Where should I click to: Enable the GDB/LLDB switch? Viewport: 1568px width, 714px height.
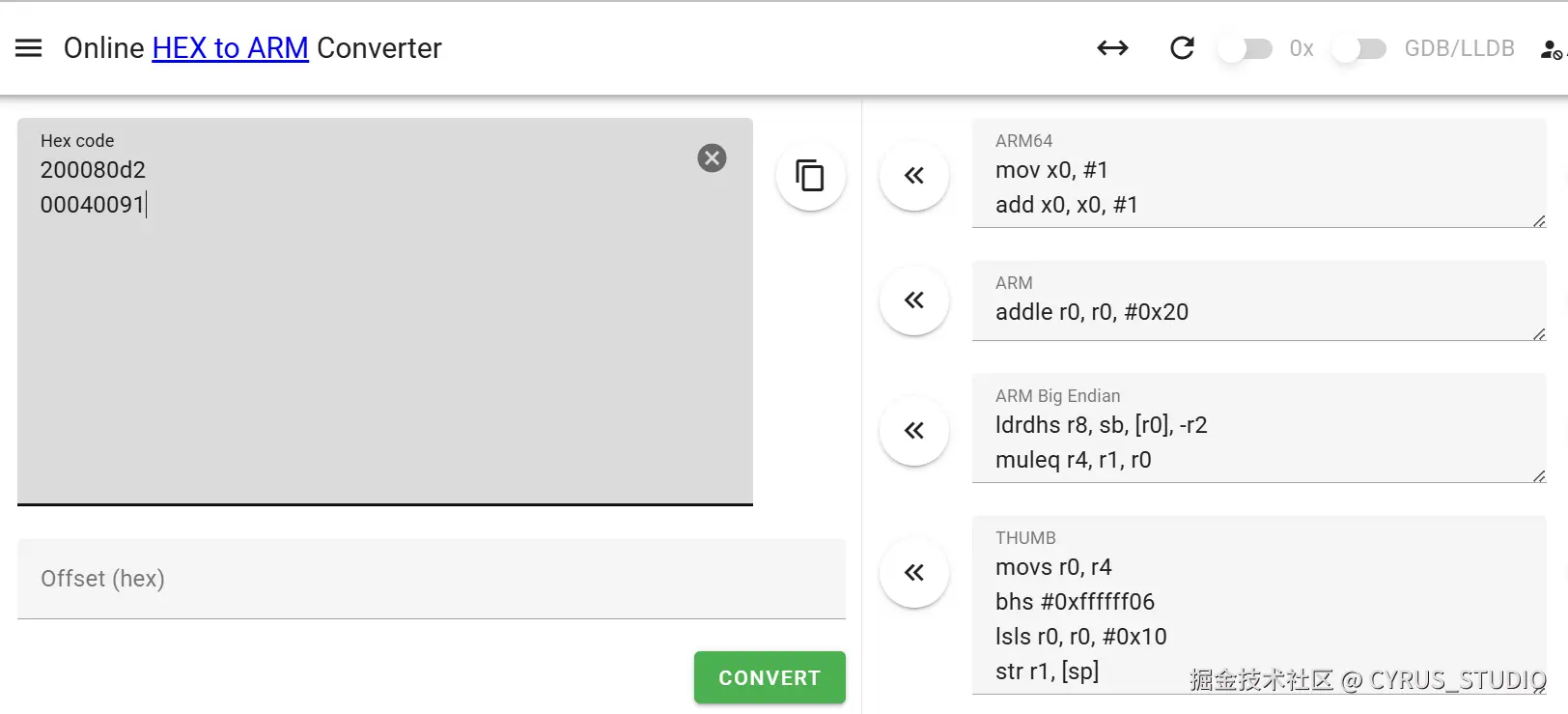(1359, 48)
